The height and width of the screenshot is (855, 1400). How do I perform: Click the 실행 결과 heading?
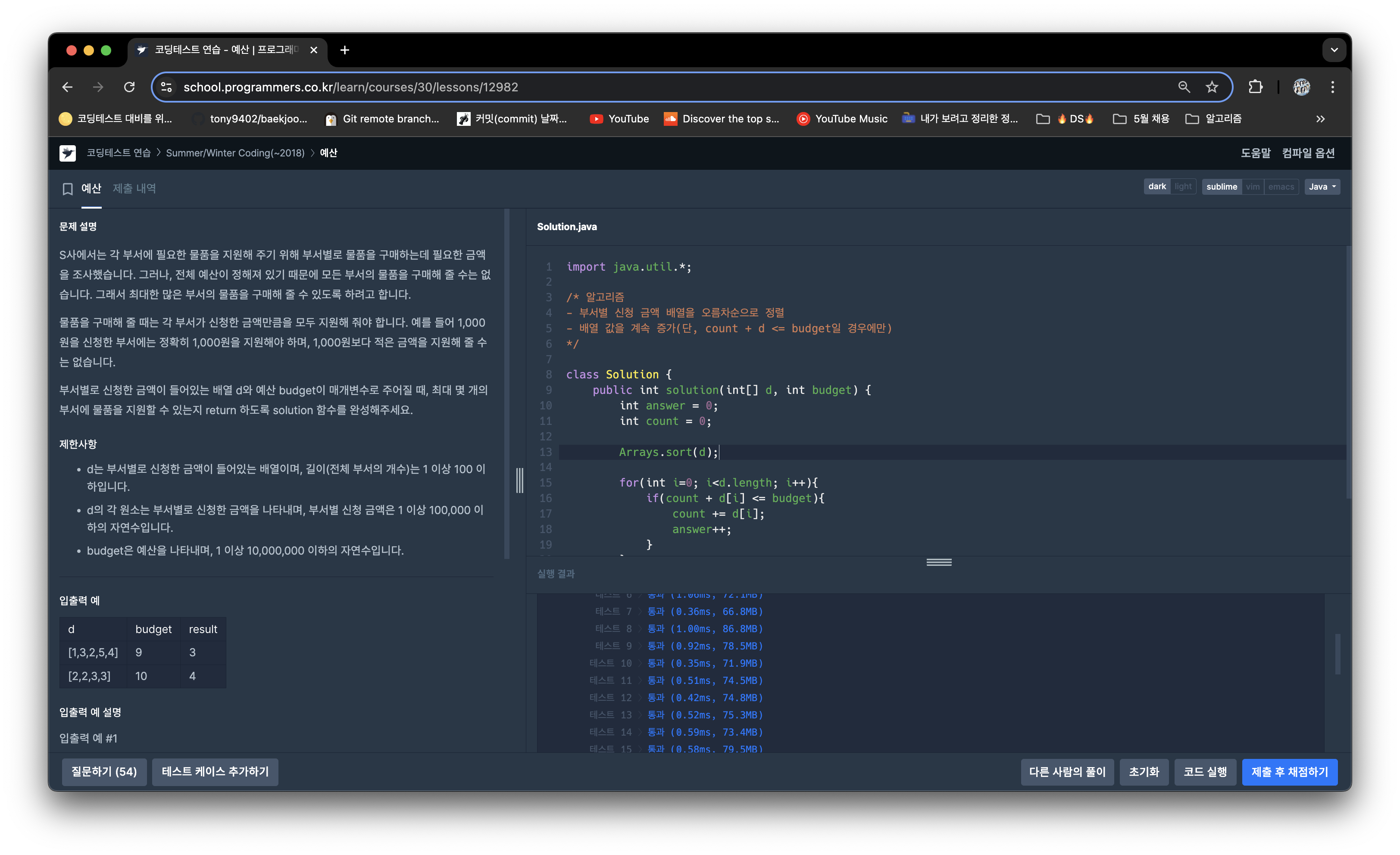click(x=556, y=574)
